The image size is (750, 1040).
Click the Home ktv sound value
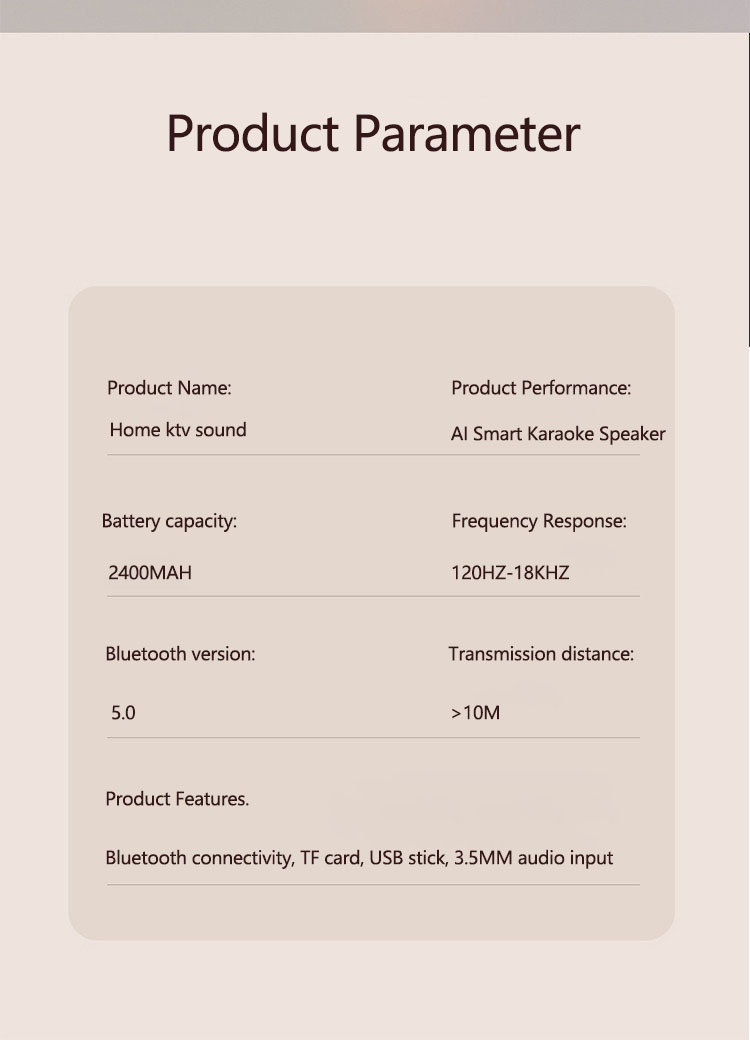tap(178, 430)
